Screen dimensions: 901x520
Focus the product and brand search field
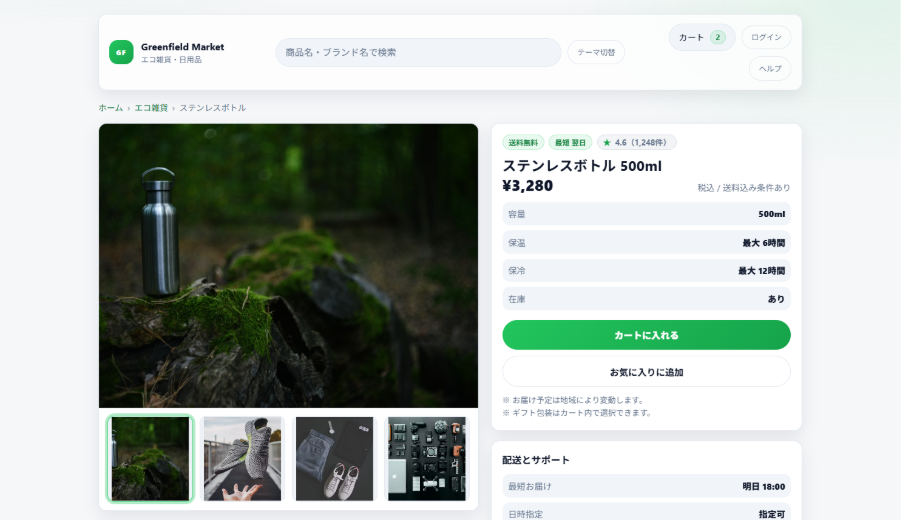[x=418, y=52]
